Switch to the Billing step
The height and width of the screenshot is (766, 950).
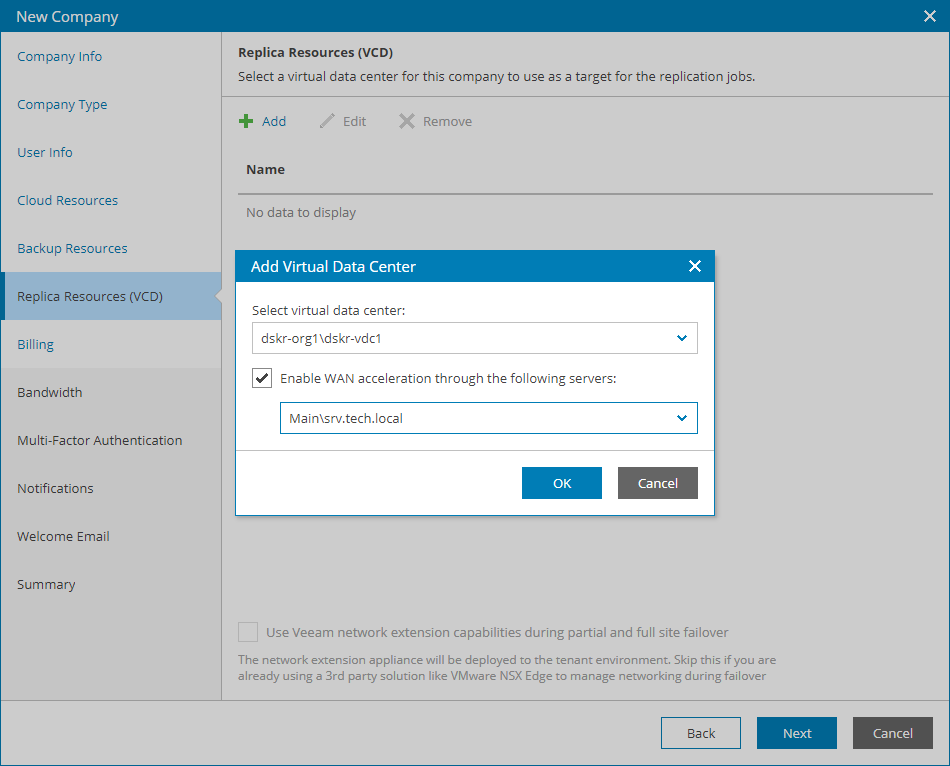36,344
